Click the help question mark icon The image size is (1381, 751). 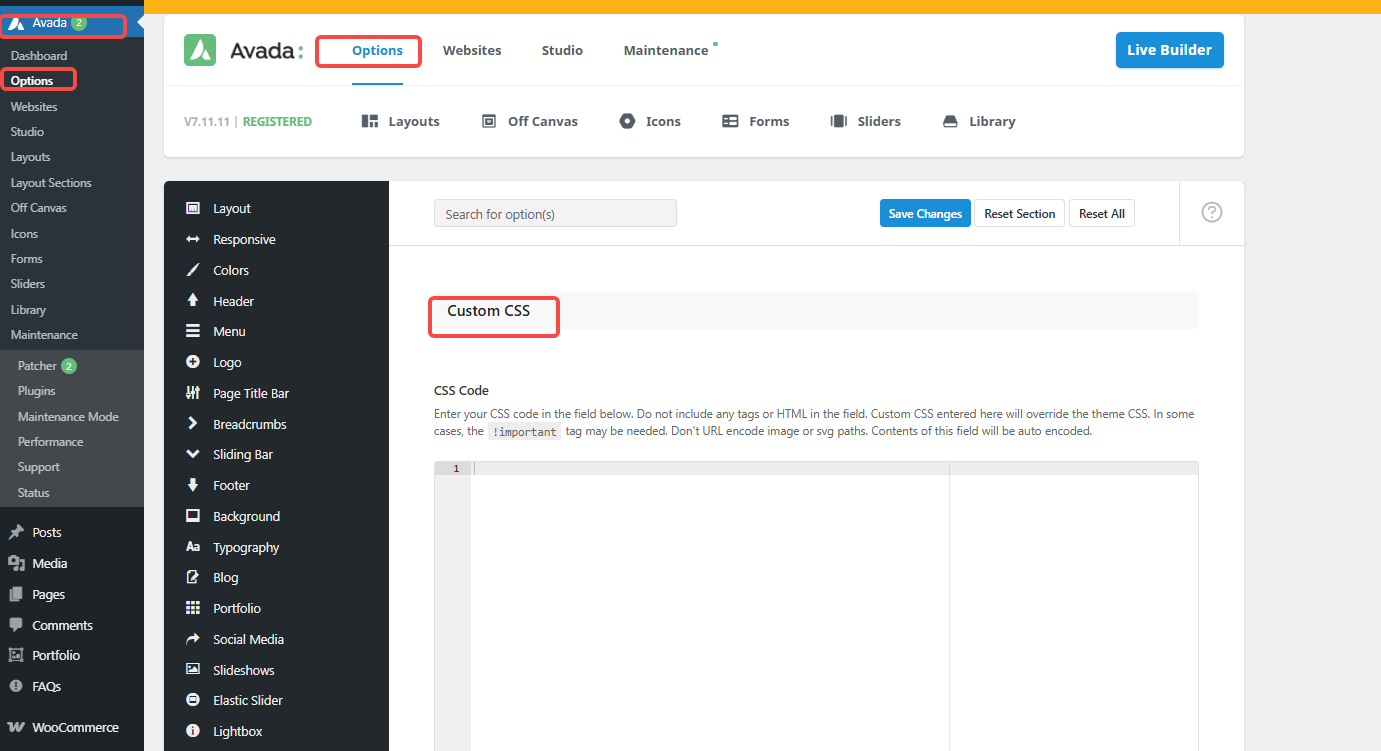1211,212
